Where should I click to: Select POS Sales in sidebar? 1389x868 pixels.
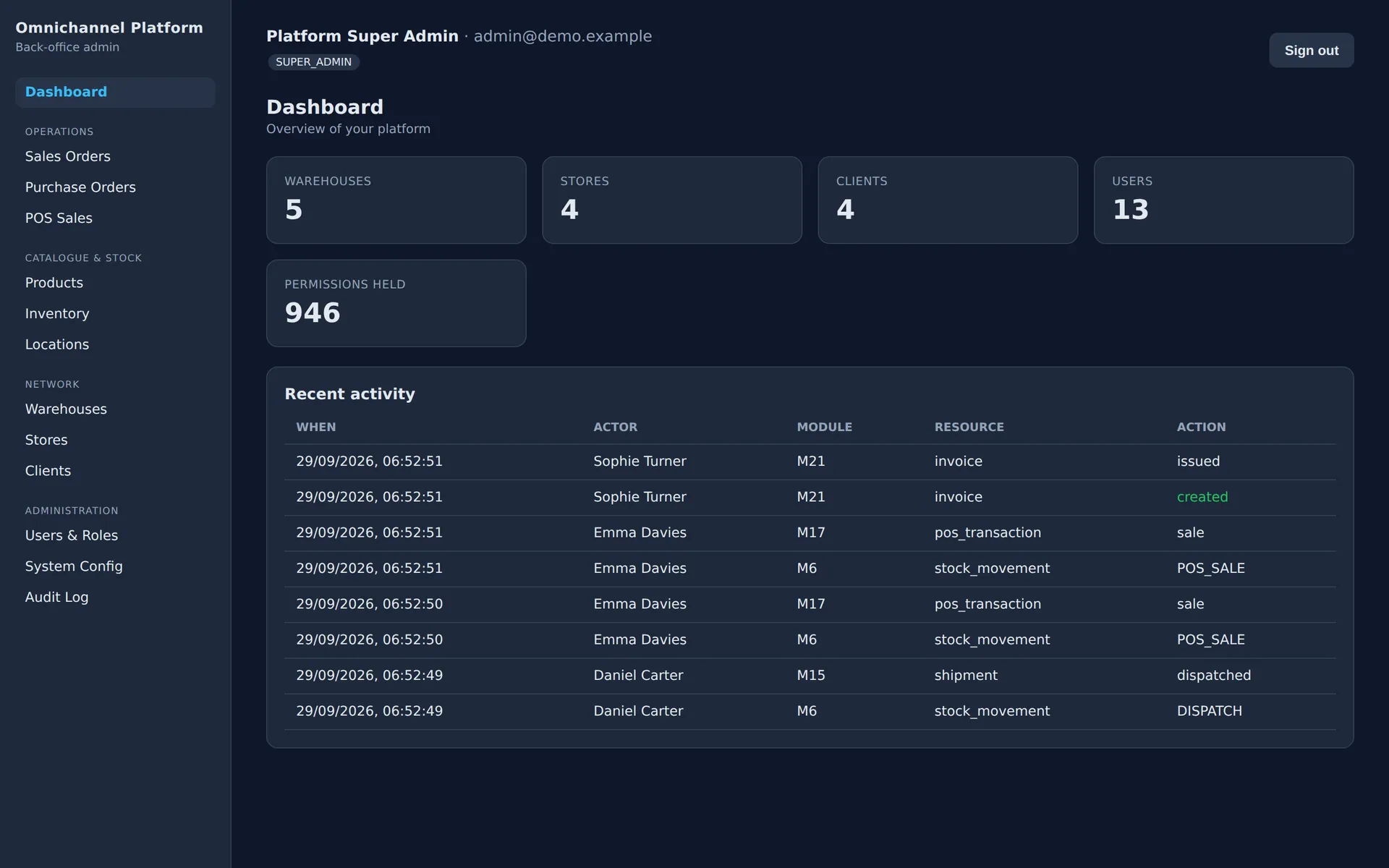coord(59,218)
